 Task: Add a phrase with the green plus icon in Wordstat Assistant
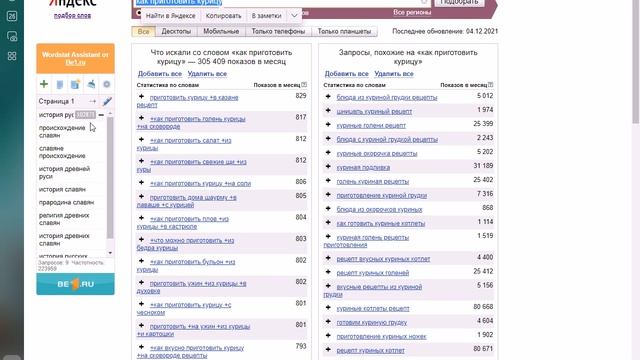[x=44, y=84]
